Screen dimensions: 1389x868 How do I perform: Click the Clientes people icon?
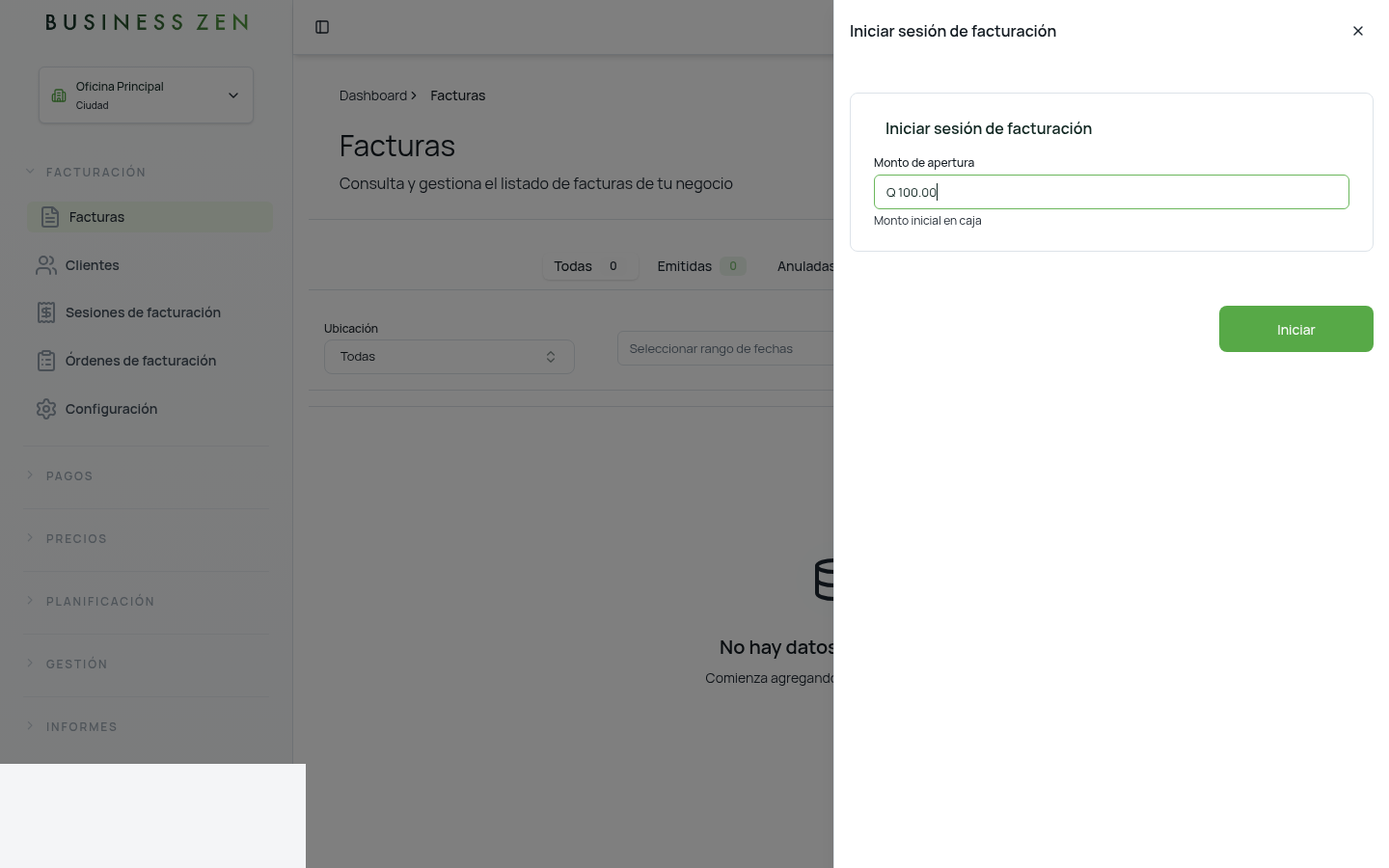point(46,265)
